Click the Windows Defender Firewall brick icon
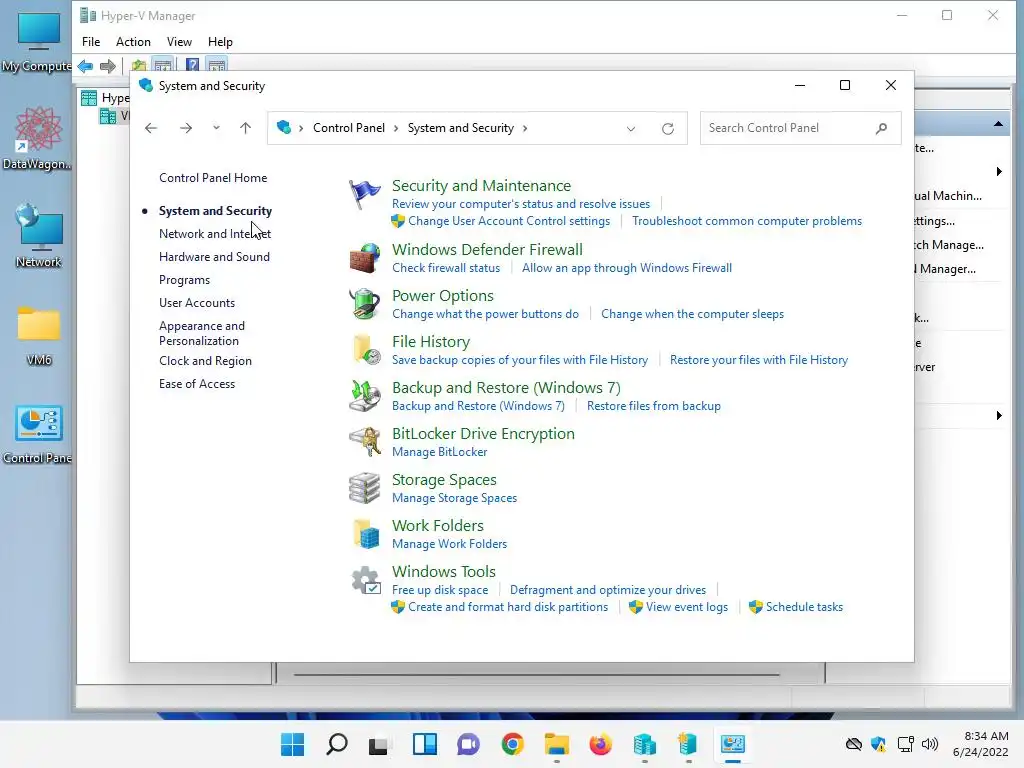The image size is (1024, 768). click(364, 258)
